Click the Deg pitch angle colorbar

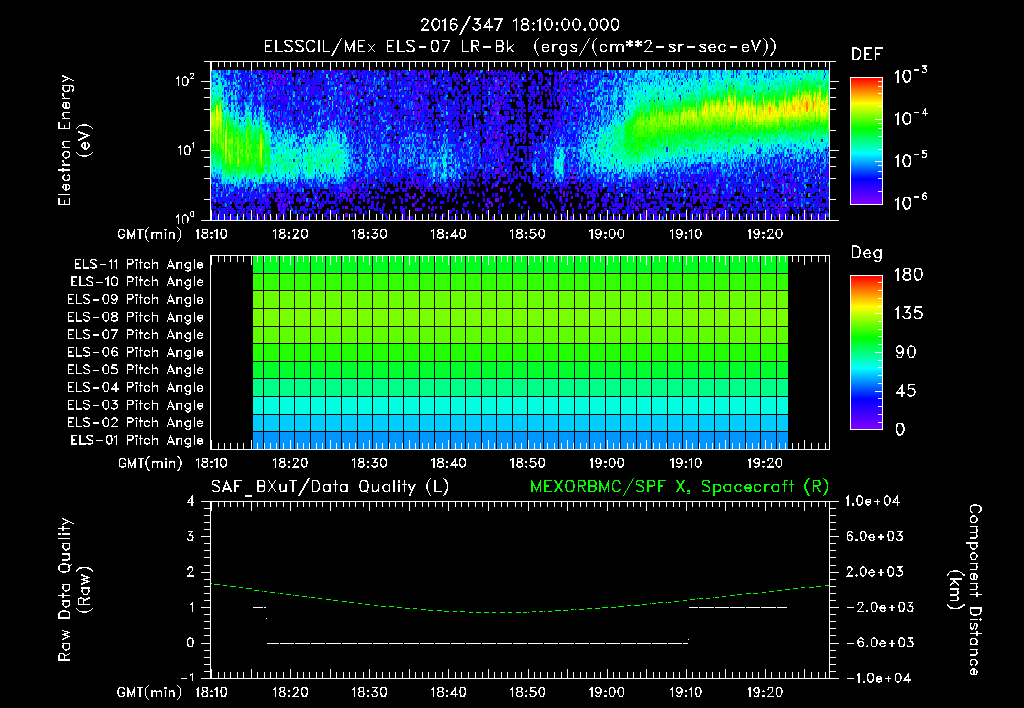(x=866, y=353)
